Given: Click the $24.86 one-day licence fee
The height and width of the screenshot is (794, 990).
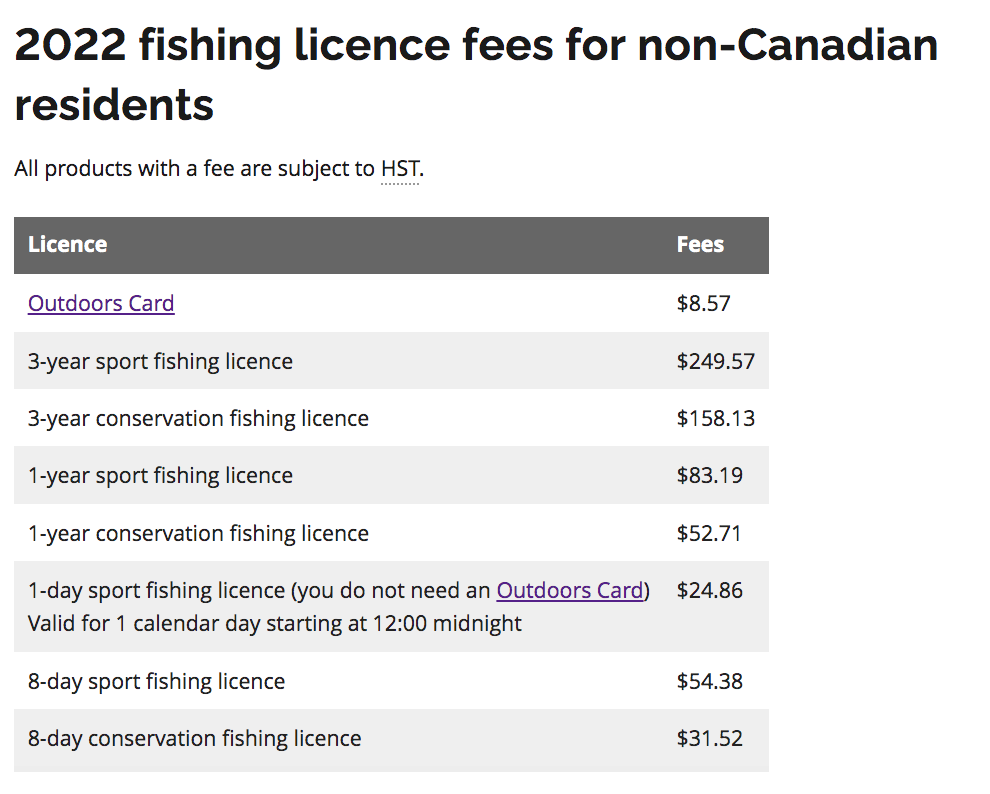Looking at the screenshot, I should pyautogui.click(x=709, y=590).
